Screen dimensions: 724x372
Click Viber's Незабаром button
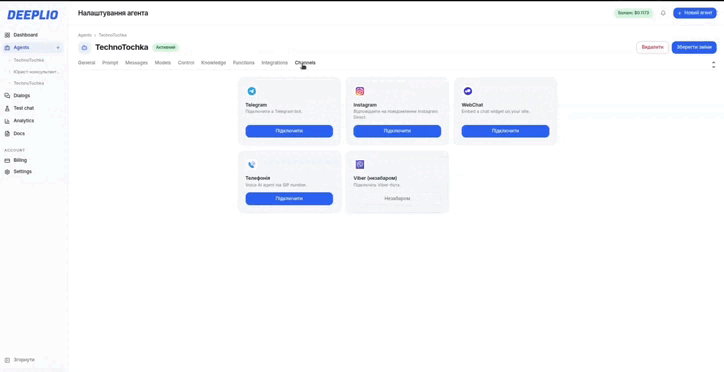[x=397, y=198]
